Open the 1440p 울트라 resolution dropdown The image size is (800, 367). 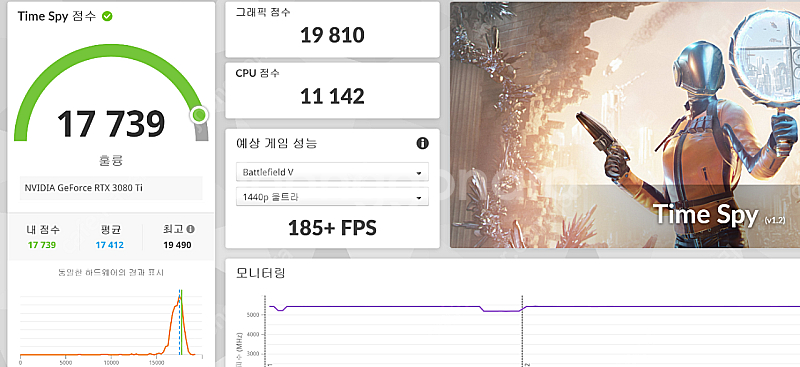332,197
